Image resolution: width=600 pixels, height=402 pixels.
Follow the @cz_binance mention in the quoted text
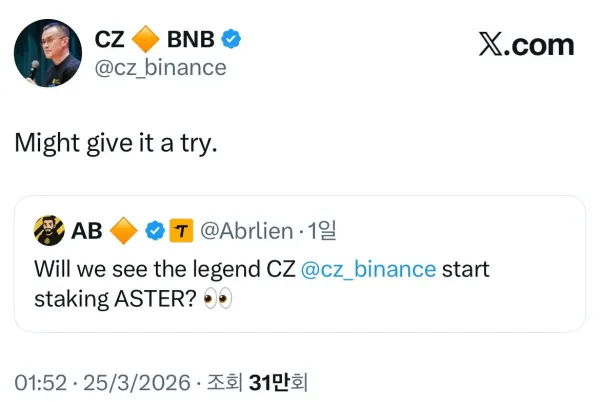tap(368, 269)
